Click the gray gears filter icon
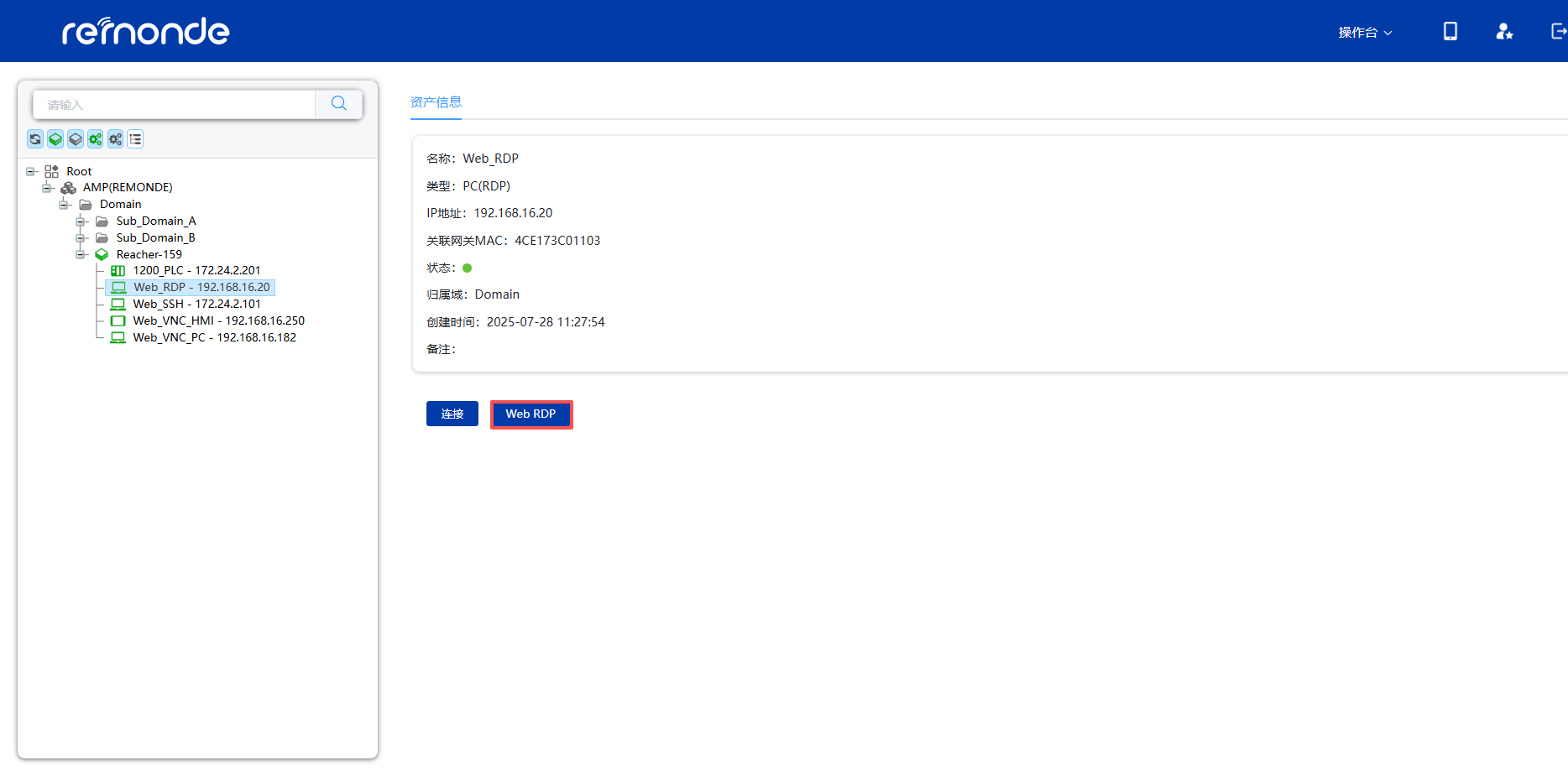1568x771 pixels. pyautogui.click(x=115, y=139)
